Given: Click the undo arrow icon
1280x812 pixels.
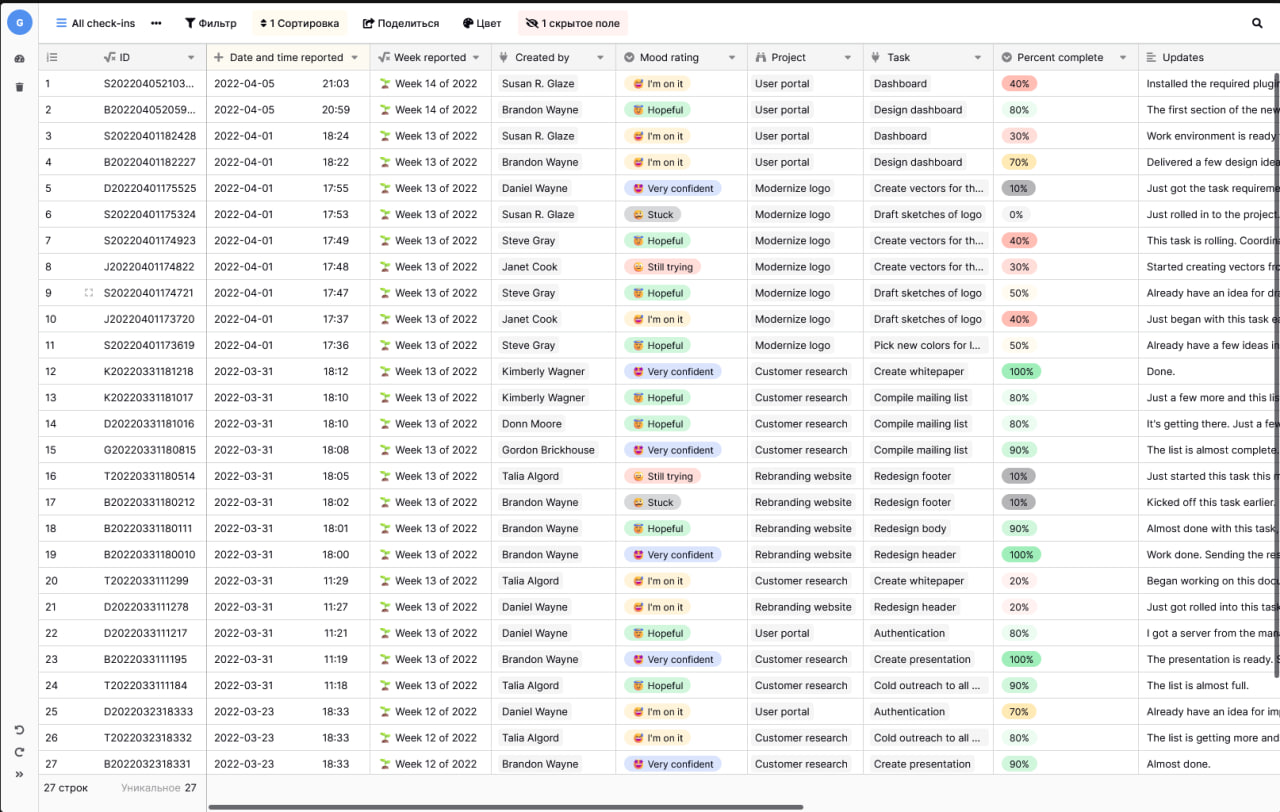Looking at the screenshot, I should click(19, 730).
